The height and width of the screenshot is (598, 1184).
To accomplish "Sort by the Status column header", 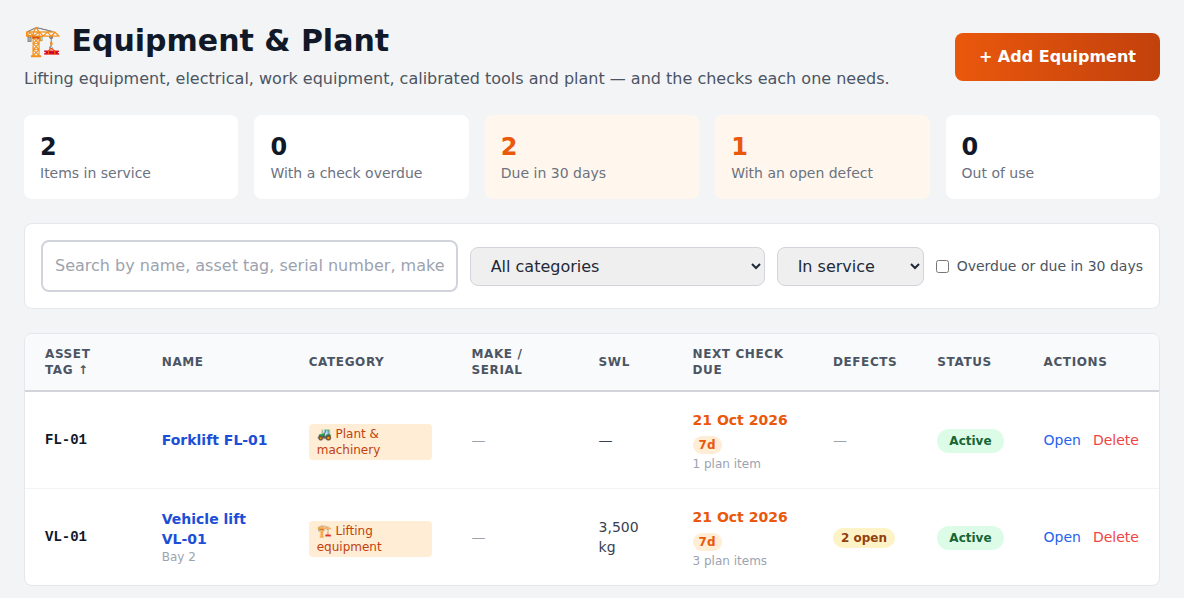I will click(964, 362).
